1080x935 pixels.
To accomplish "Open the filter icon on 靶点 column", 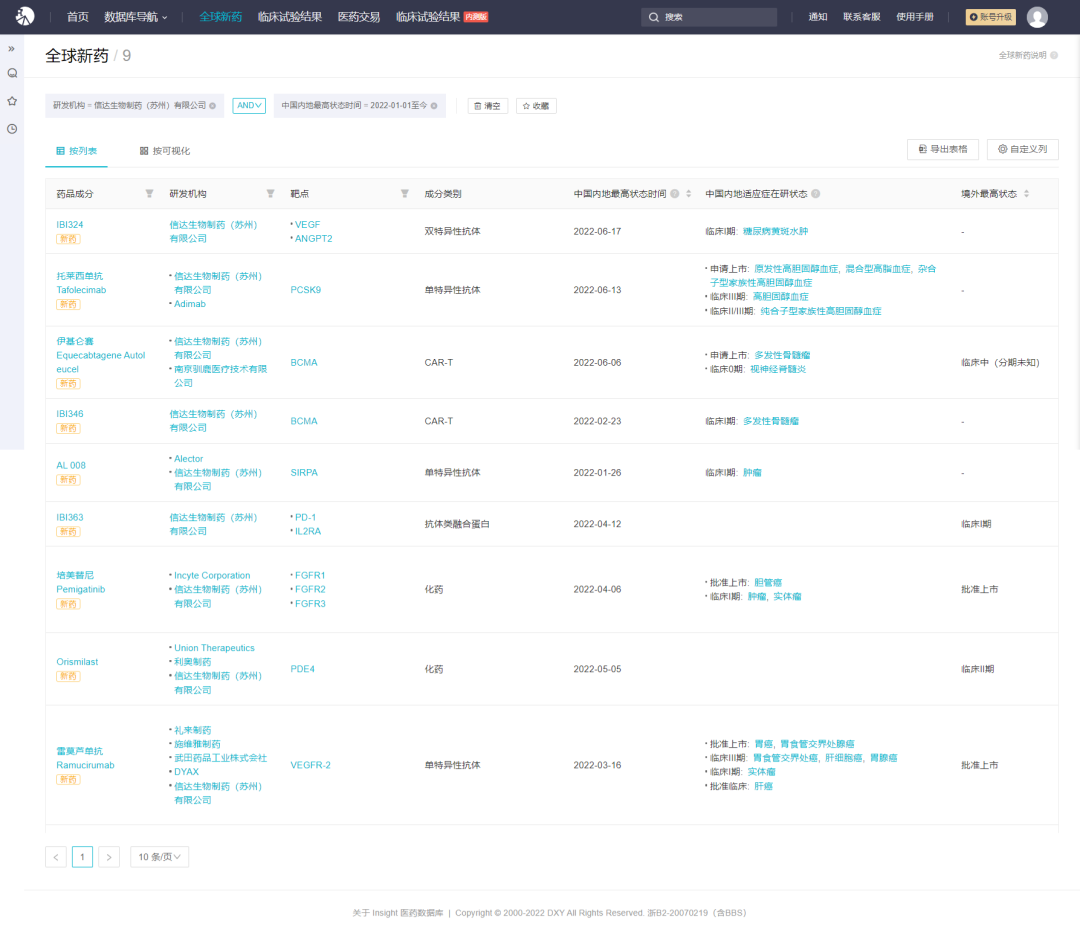I will click(405, 194).
